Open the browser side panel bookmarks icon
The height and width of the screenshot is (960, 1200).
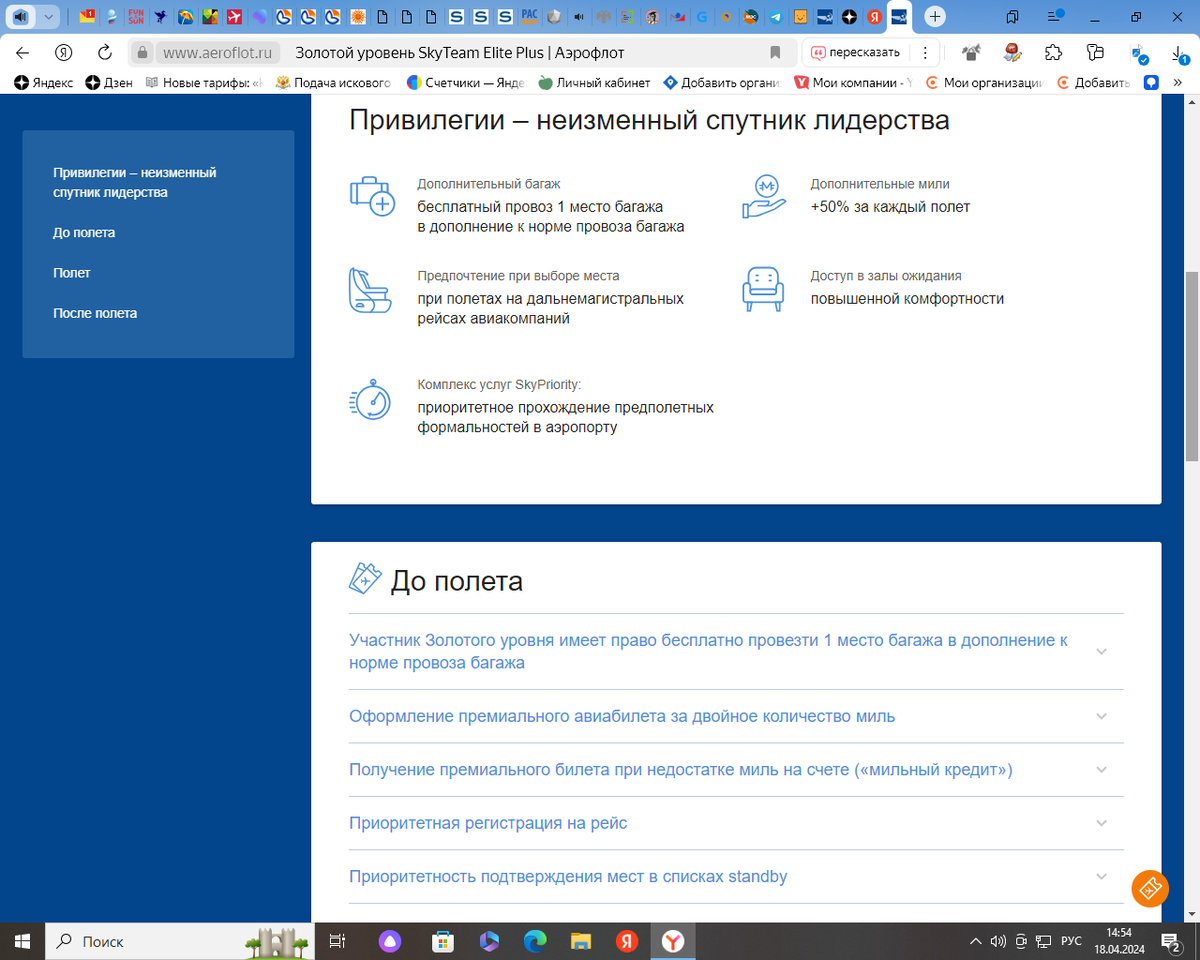[x=1012, y=16]
